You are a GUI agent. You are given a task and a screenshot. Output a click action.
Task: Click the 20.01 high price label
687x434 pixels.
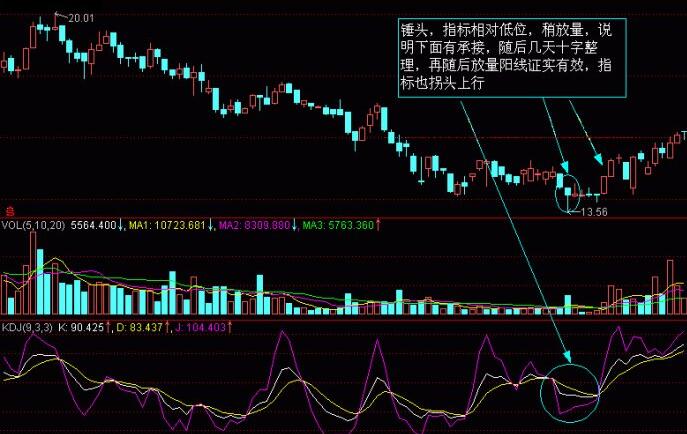point(80,17)
